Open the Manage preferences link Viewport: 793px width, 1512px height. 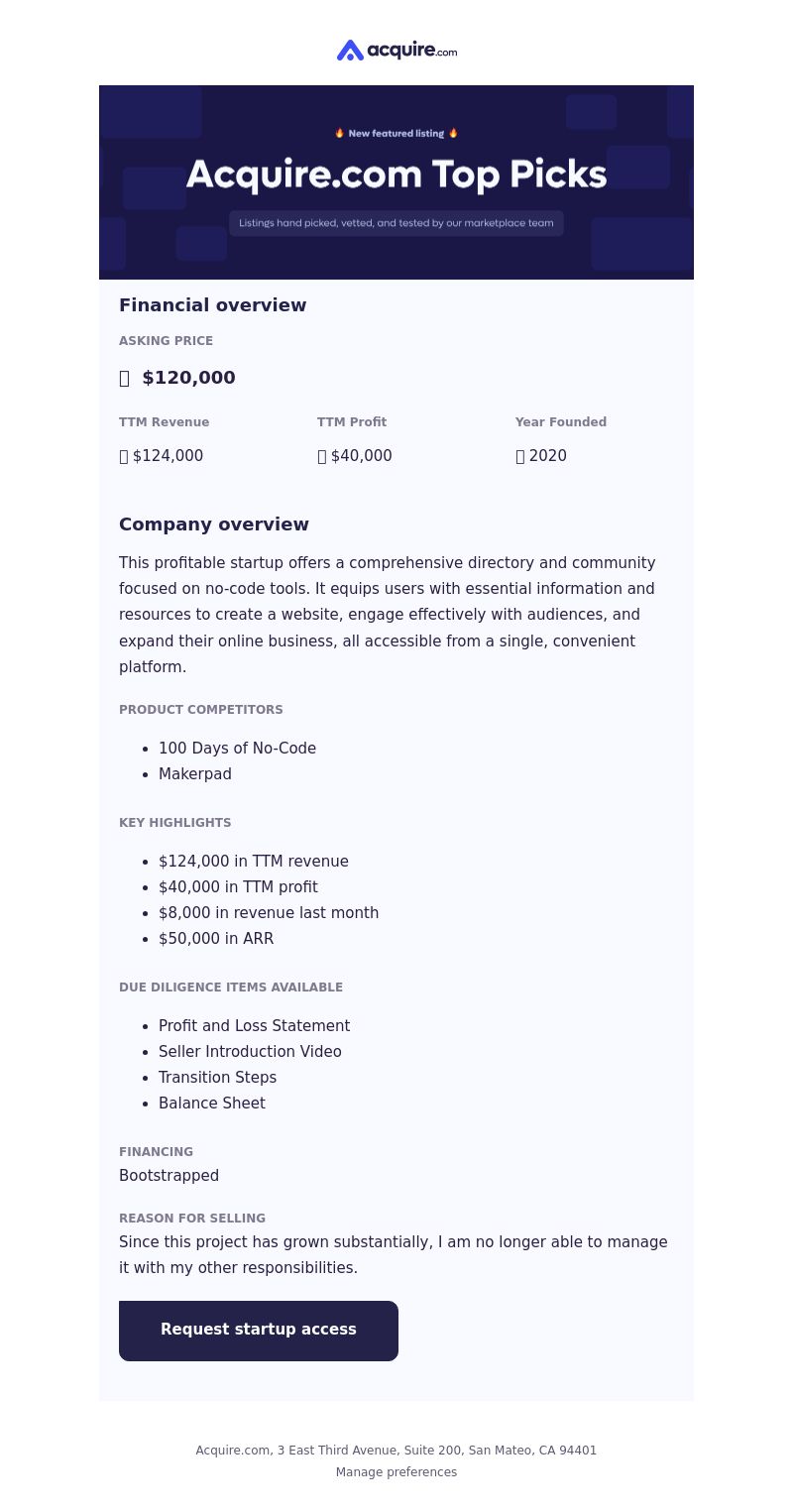[x=396, y=1472]
